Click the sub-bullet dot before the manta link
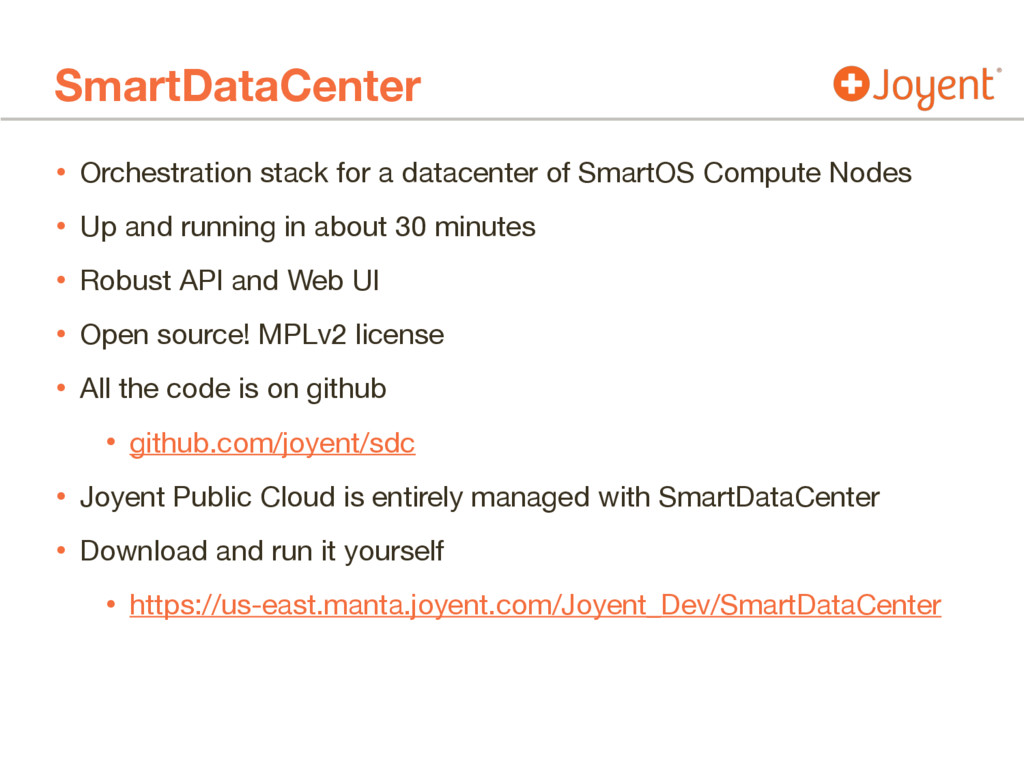Viewport: 1024px width, 768px height. (111, 605)
